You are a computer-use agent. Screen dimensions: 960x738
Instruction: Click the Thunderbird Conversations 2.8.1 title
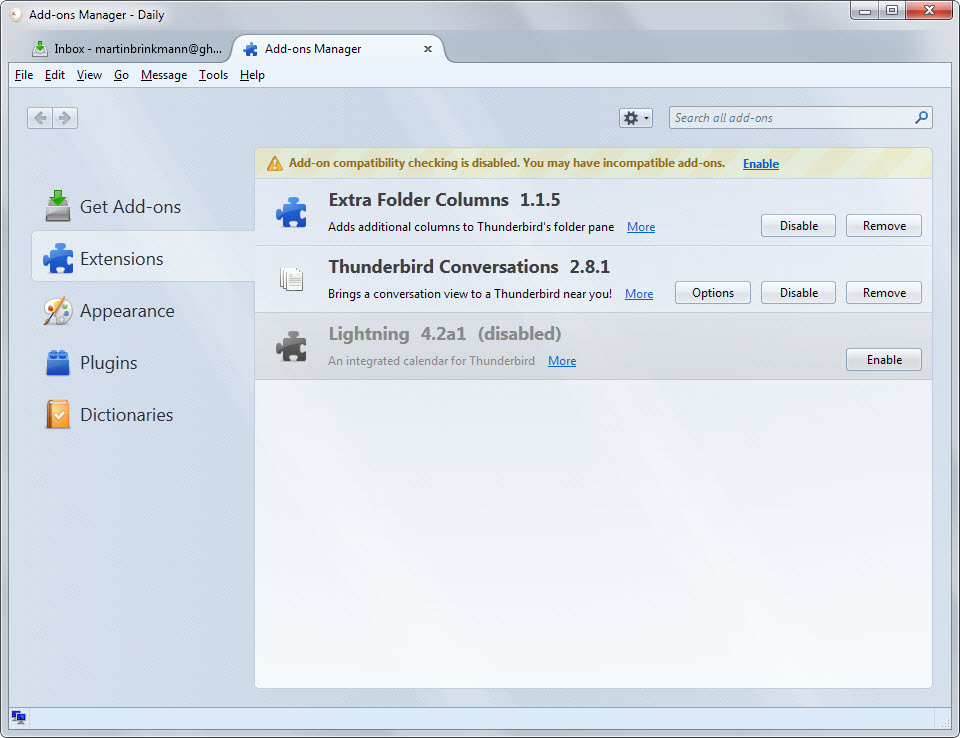point(469,266)
